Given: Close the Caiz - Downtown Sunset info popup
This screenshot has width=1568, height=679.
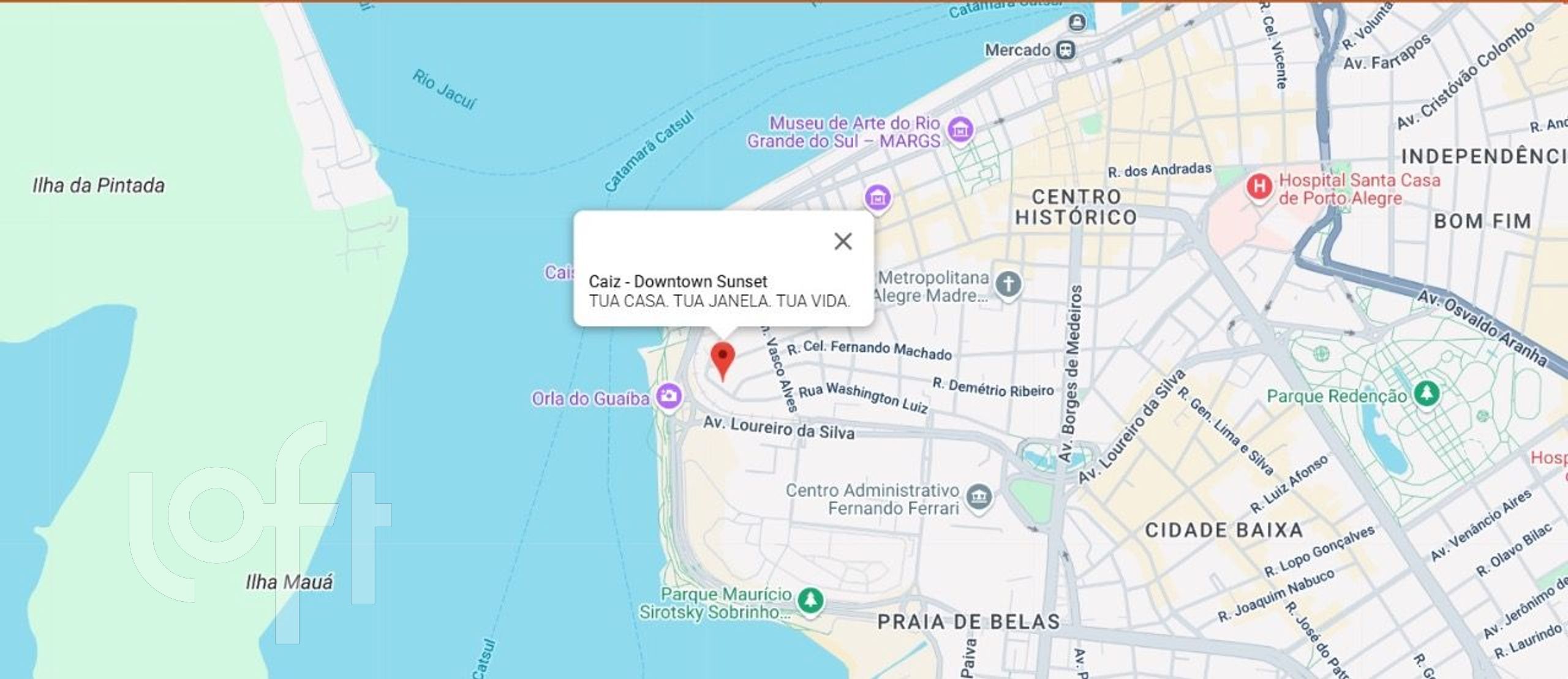Looking at the screenshot, I should coord(843,241).
